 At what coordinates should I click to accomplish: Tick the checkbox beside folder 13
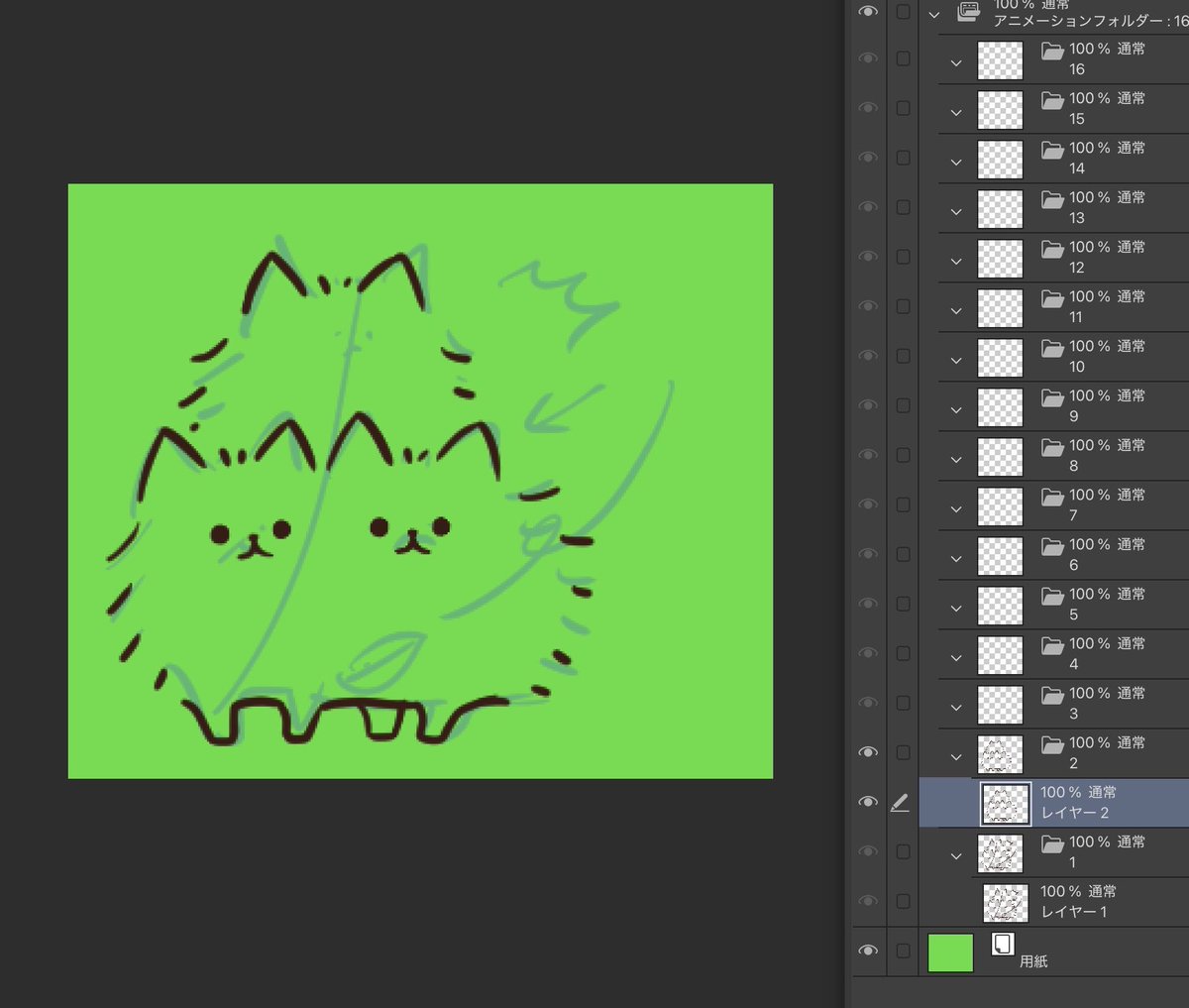pyautogui.click(x=903, y=207)
